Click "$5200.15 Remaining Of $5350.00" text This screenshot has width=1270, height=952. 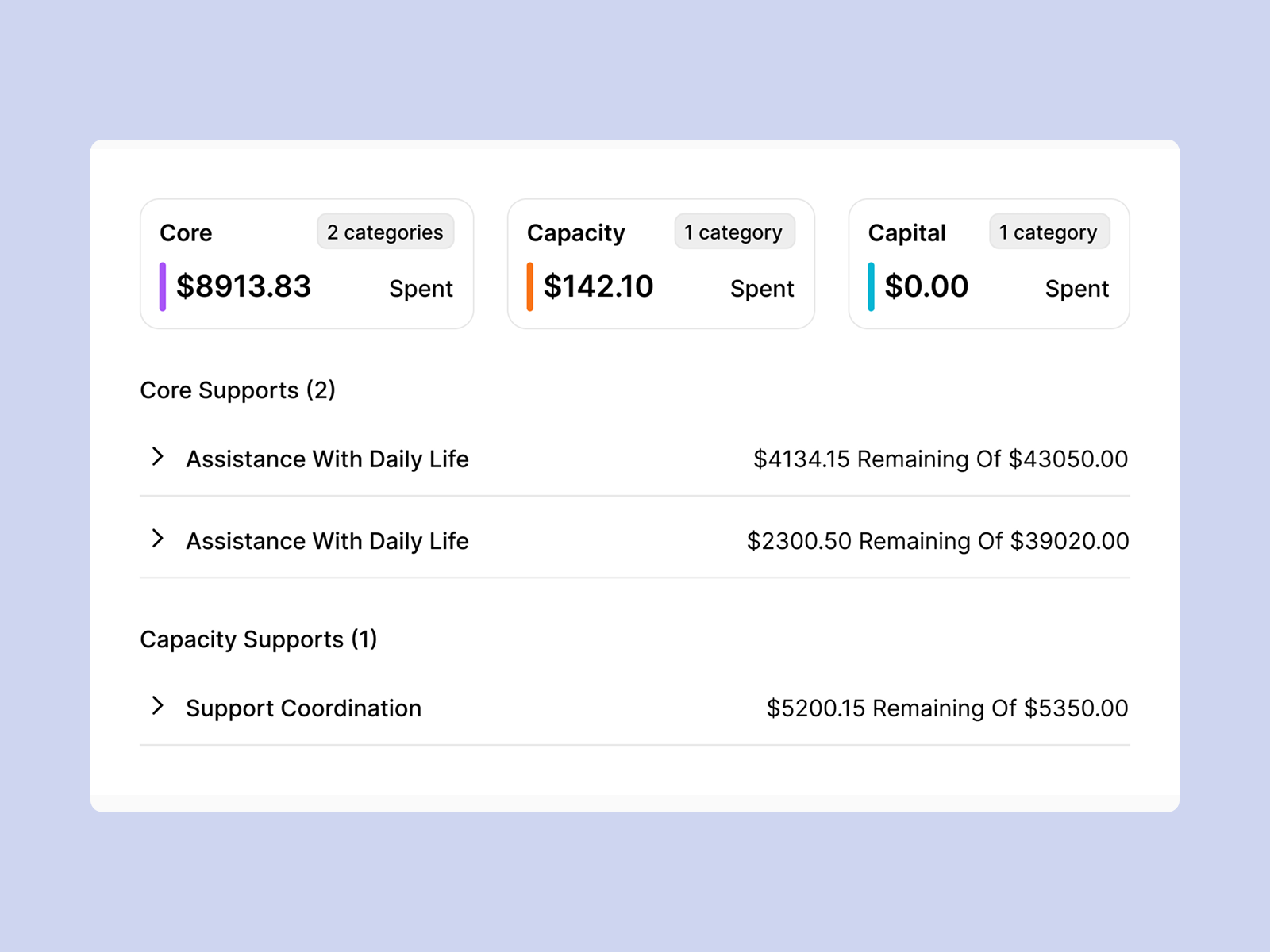point(947,708)
